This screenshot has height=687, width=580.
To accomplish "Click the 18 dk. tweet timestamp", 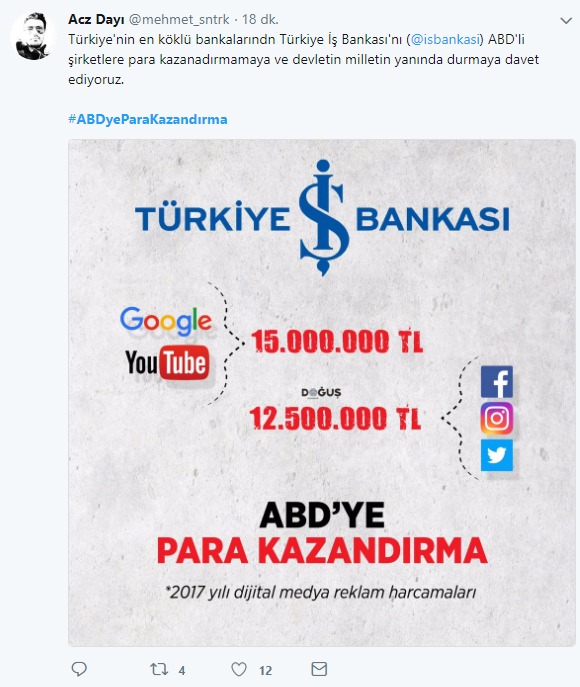I will (x=260, y=19).
